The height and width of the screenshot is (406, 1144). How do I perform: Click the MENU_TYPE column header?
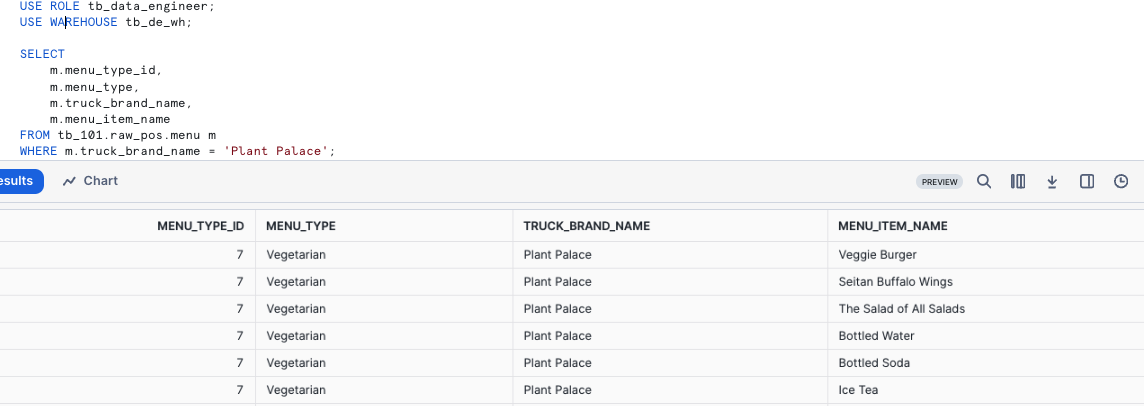pyautogui.click(x=301, y=226)
